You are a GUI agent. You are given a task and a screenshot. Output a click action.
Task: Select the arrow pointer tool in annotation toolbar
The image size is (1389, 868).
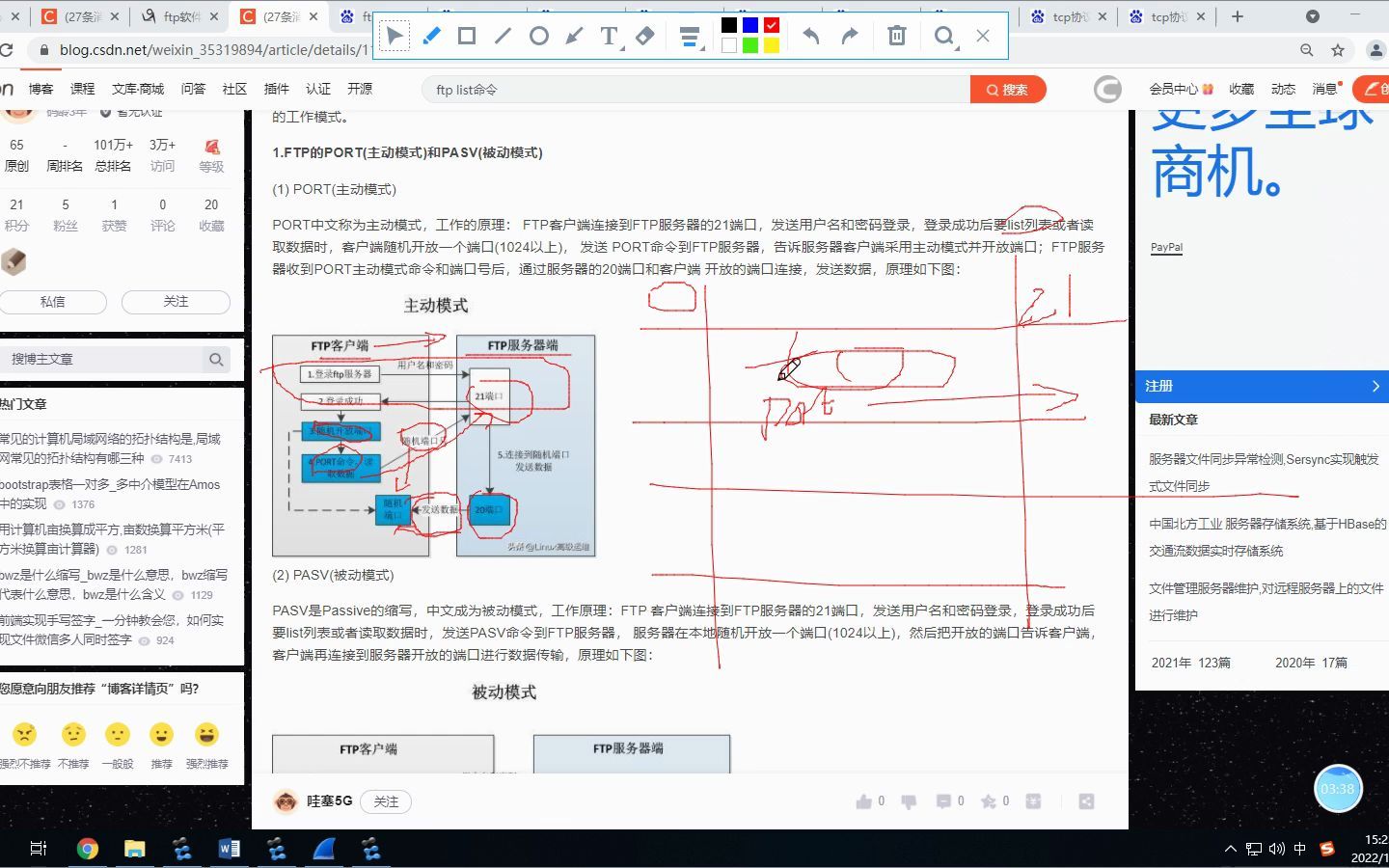pyautogui.click(x=395, y=36)
